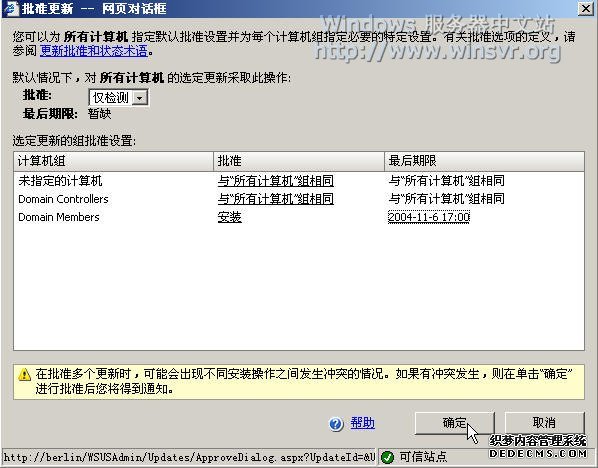Close the 批准更新 dialog window

click(585, 8)
